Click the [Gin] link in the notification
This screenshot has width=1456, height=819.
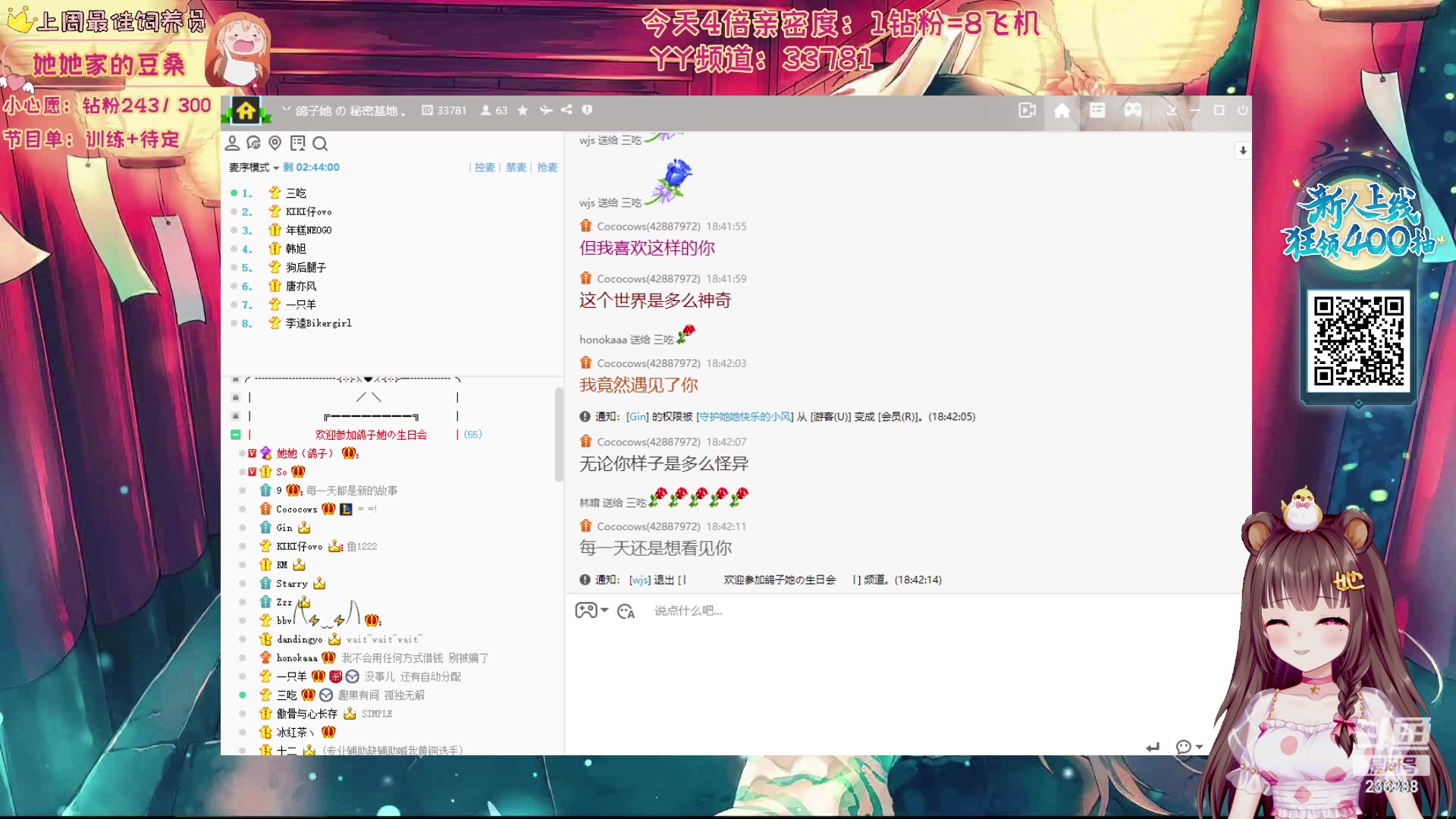[638, 417]
